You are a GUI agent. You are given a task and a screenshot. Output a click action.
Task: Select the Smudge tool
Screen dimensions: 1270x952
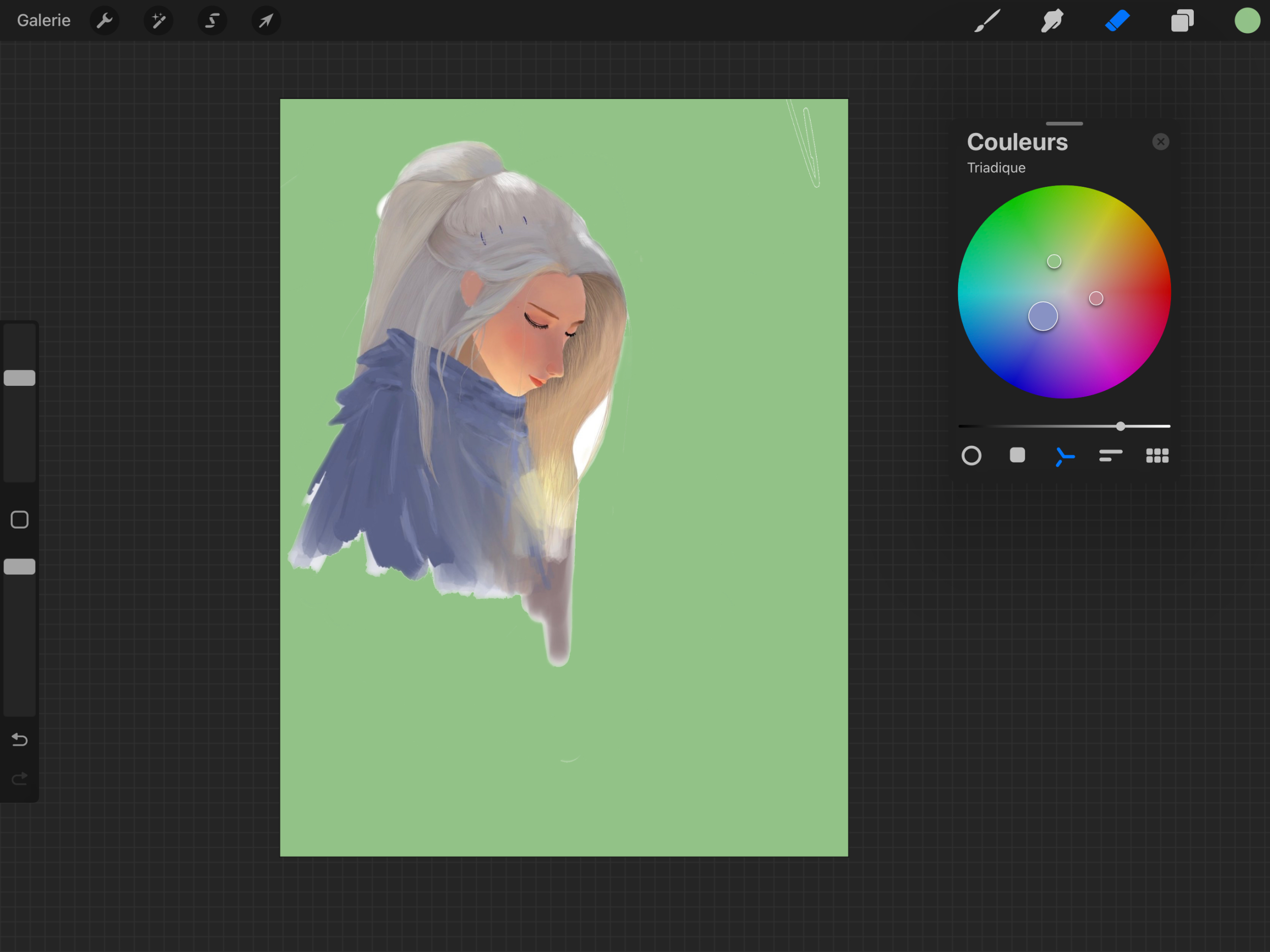(1052, 21)
